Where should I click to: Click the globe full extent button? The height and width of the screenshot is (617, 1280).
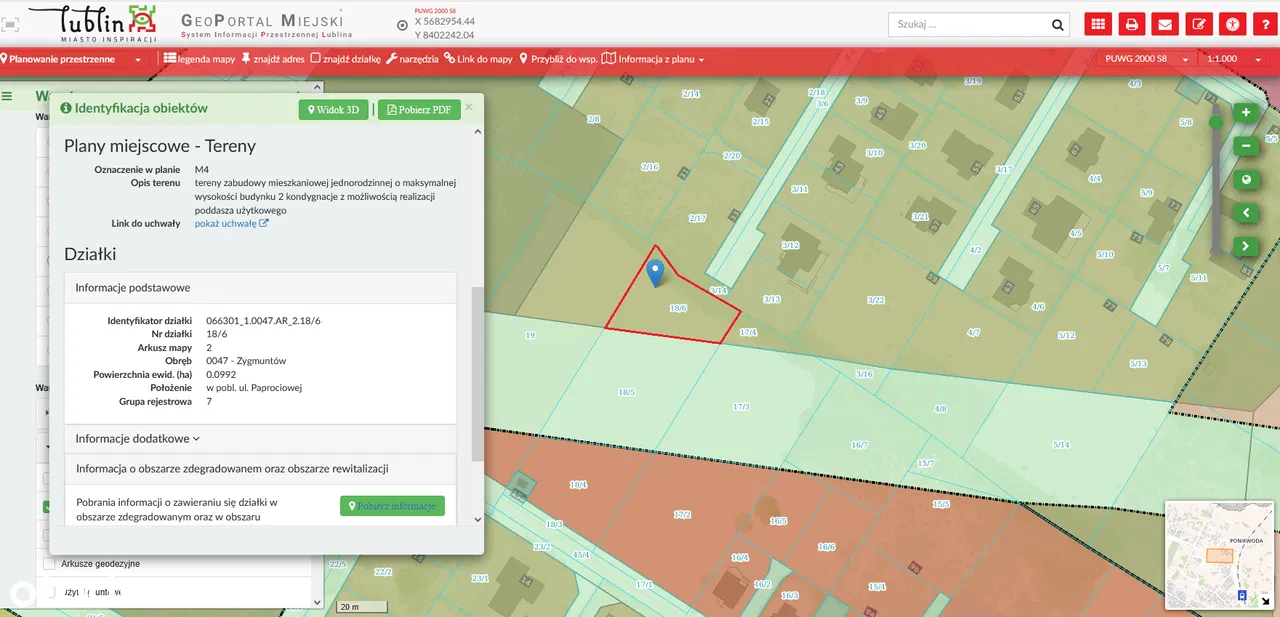(1246, 180)
